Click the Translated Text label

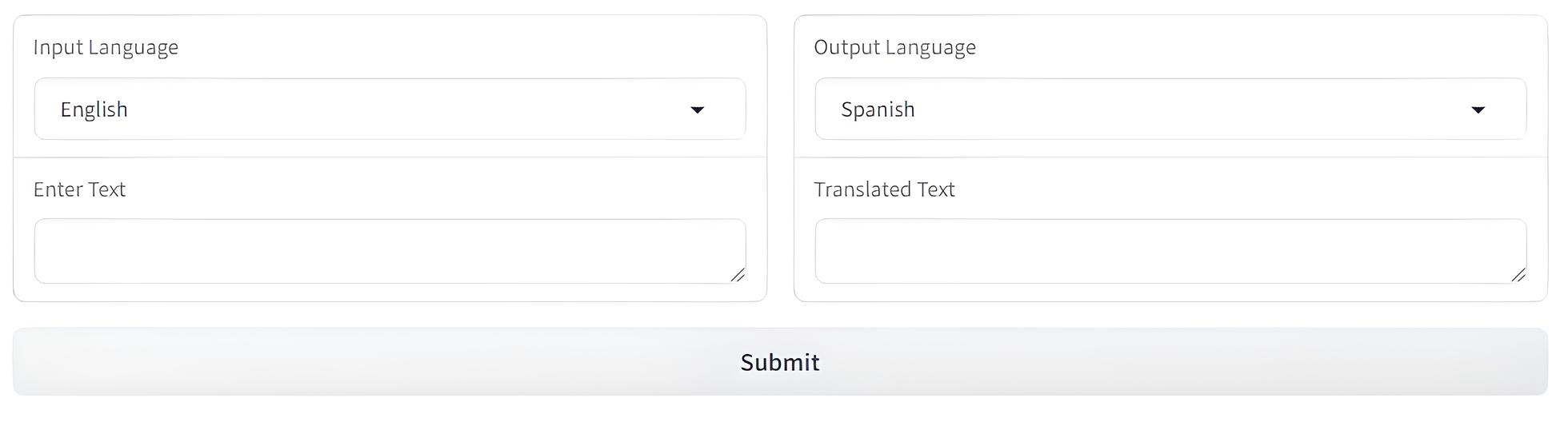[884, 189]
